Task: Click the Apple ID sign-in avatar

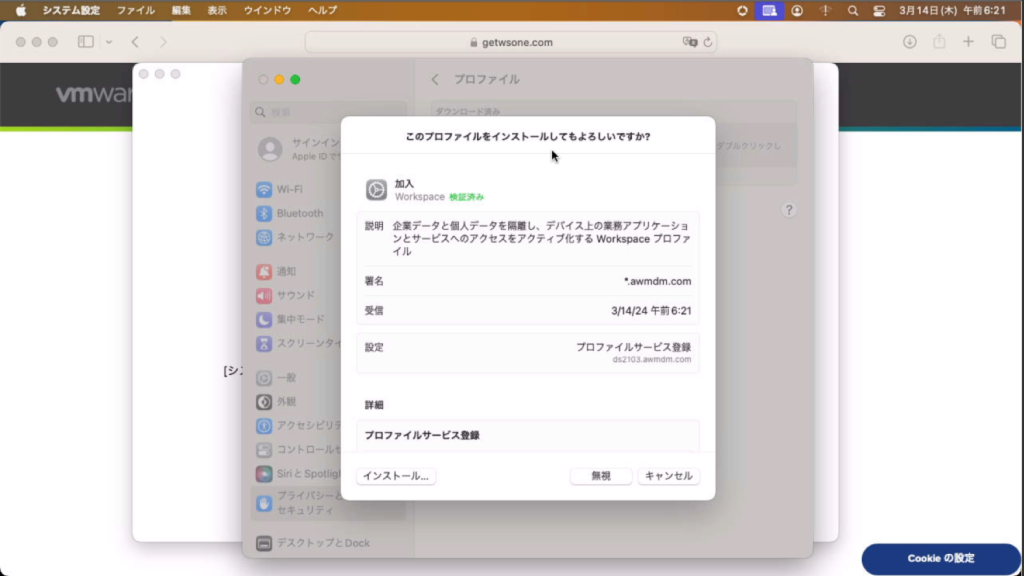Action: [270, 150]
